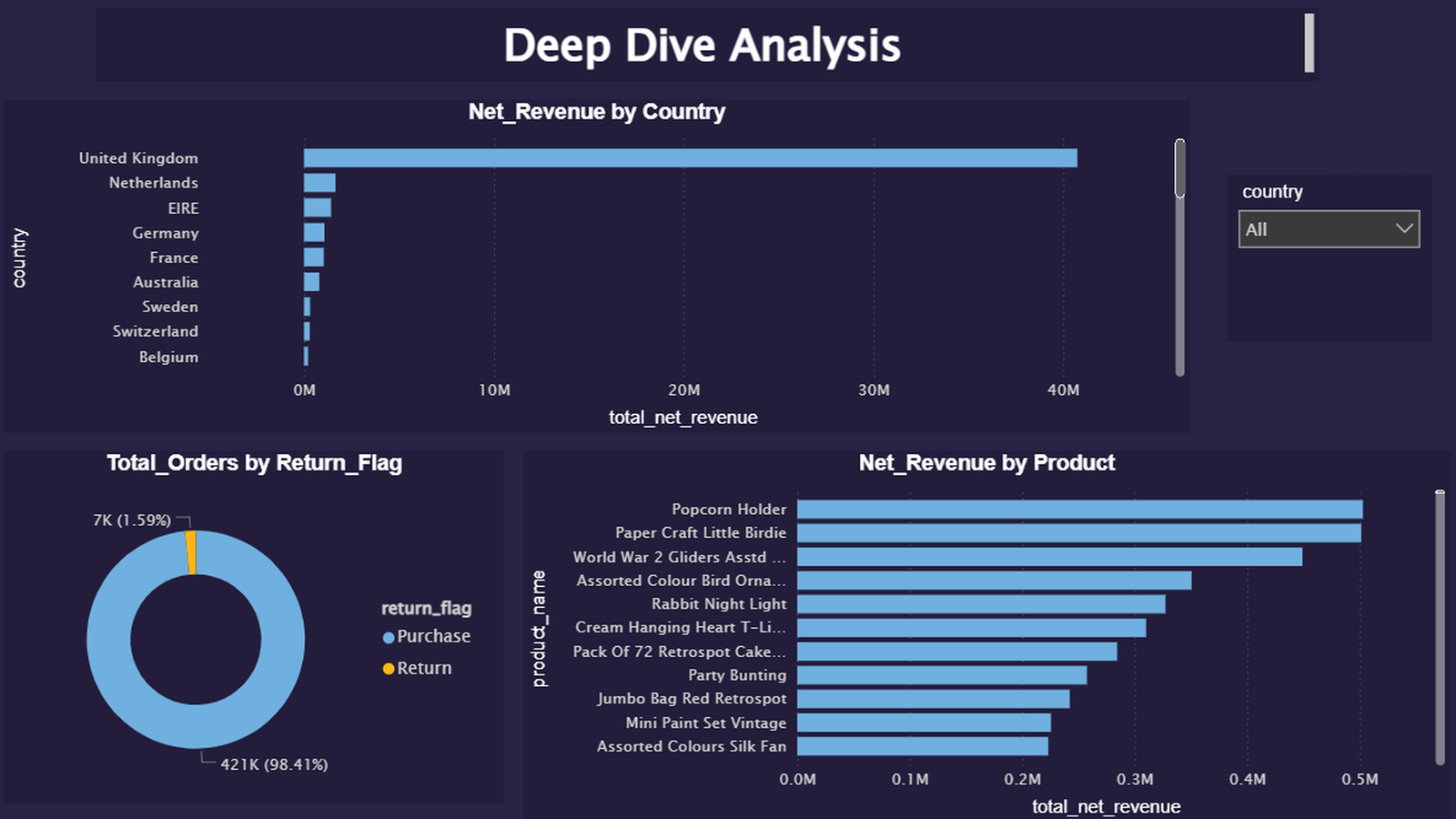Click the title box vertical scrollbar thumb

click(1309, 43)
